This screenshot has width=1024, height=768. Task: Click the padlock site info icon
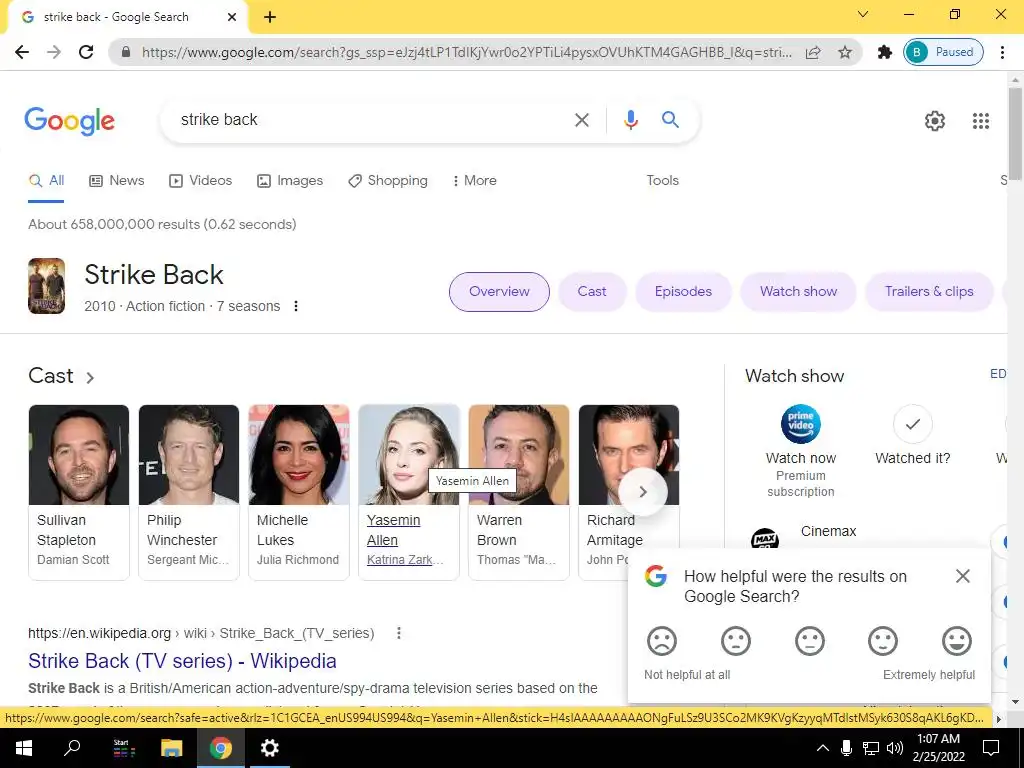click(126, 52)
